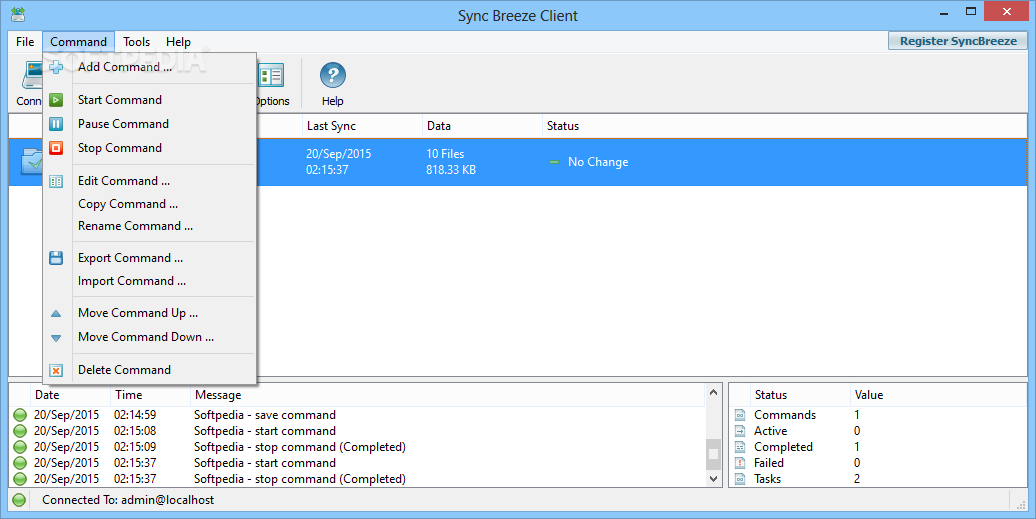The width and height of the screenshot is (1036, 519).
Task: Open the Tools menu
Action: [x=136, y=42]
